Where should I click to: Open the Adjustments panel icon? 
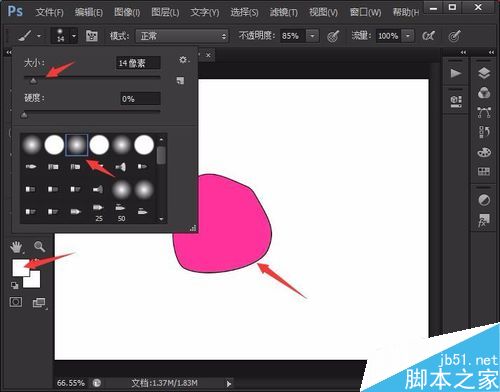pyautogui.click(x=484, y=200)
